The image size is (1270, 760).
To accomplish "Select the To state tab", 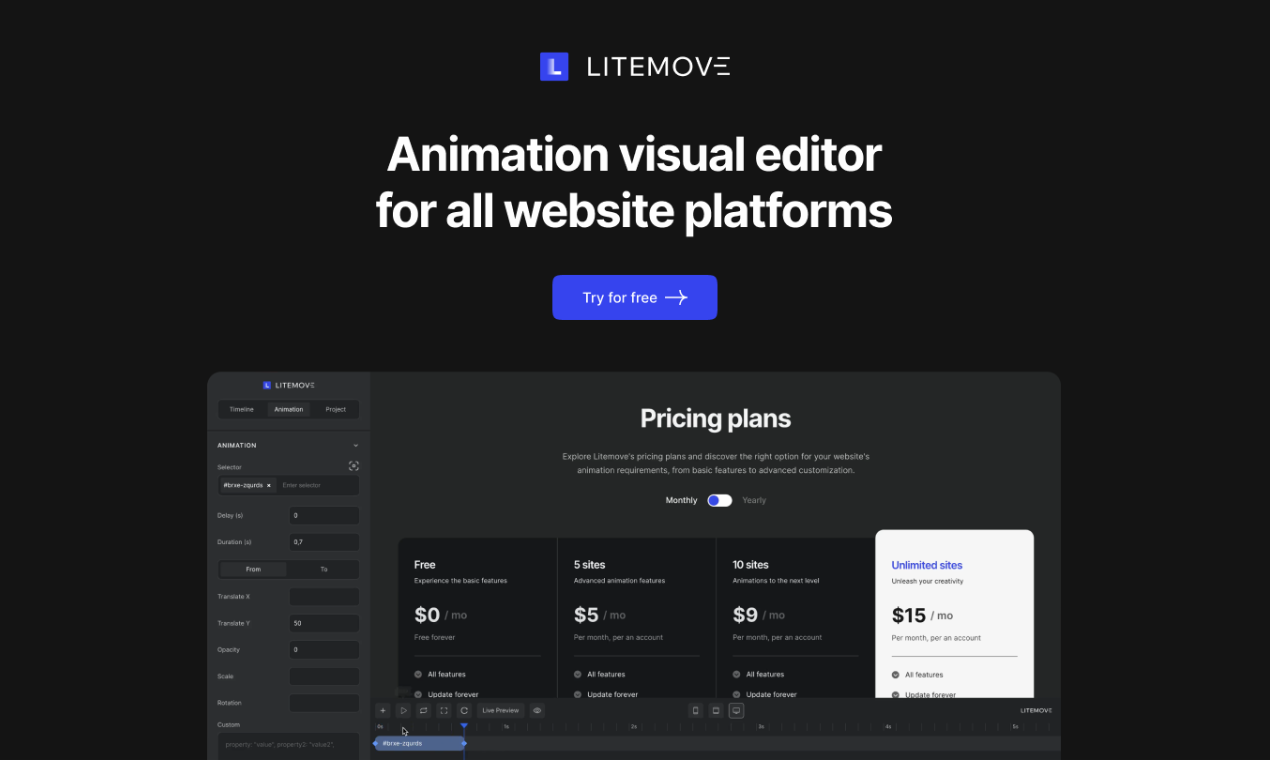I will [x=323, y=569].
